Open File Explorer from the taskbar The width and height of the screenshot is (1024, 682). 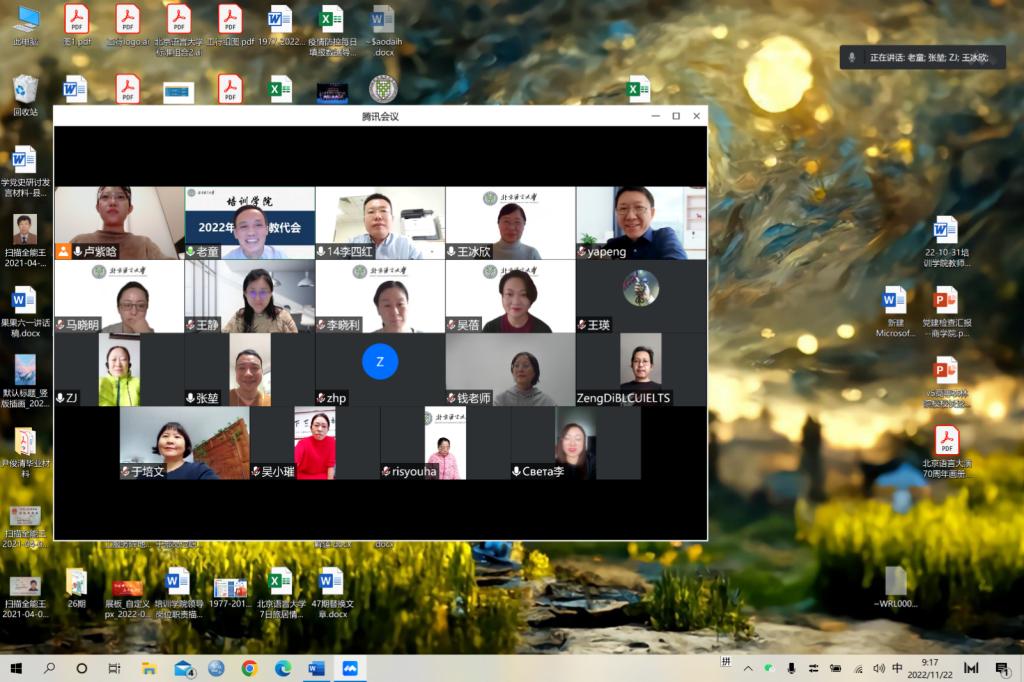tap(149, 668)
